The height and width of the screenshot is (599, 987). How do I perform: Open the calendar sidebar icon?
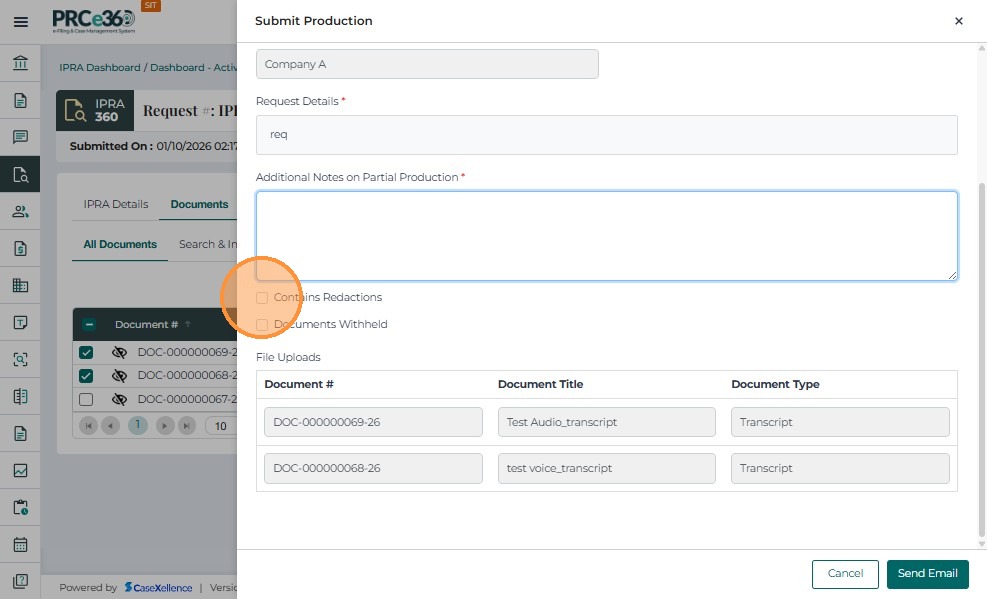point(20,545)
